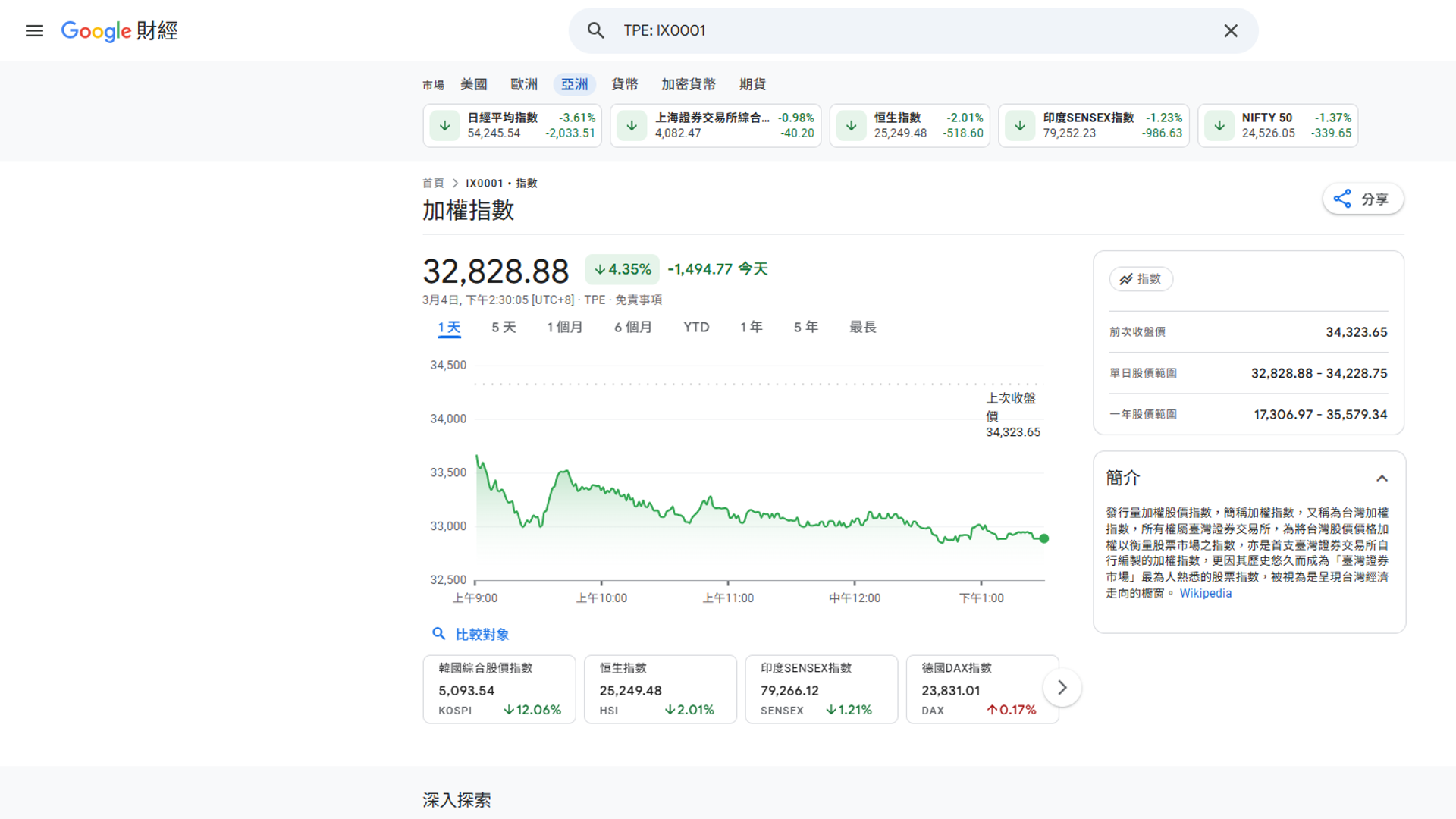Clear the search field using the X icon

pos(1231,30)
